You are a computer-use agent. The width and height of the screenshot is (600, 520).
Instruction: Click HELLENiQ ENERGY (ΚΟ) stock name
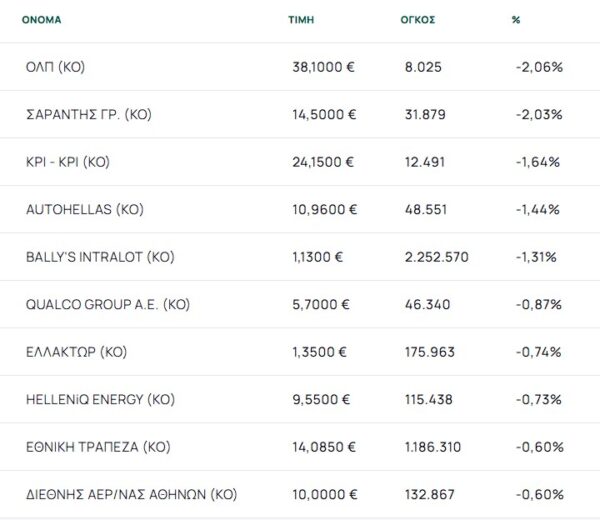pyautogui.click(x=100, y=399)
